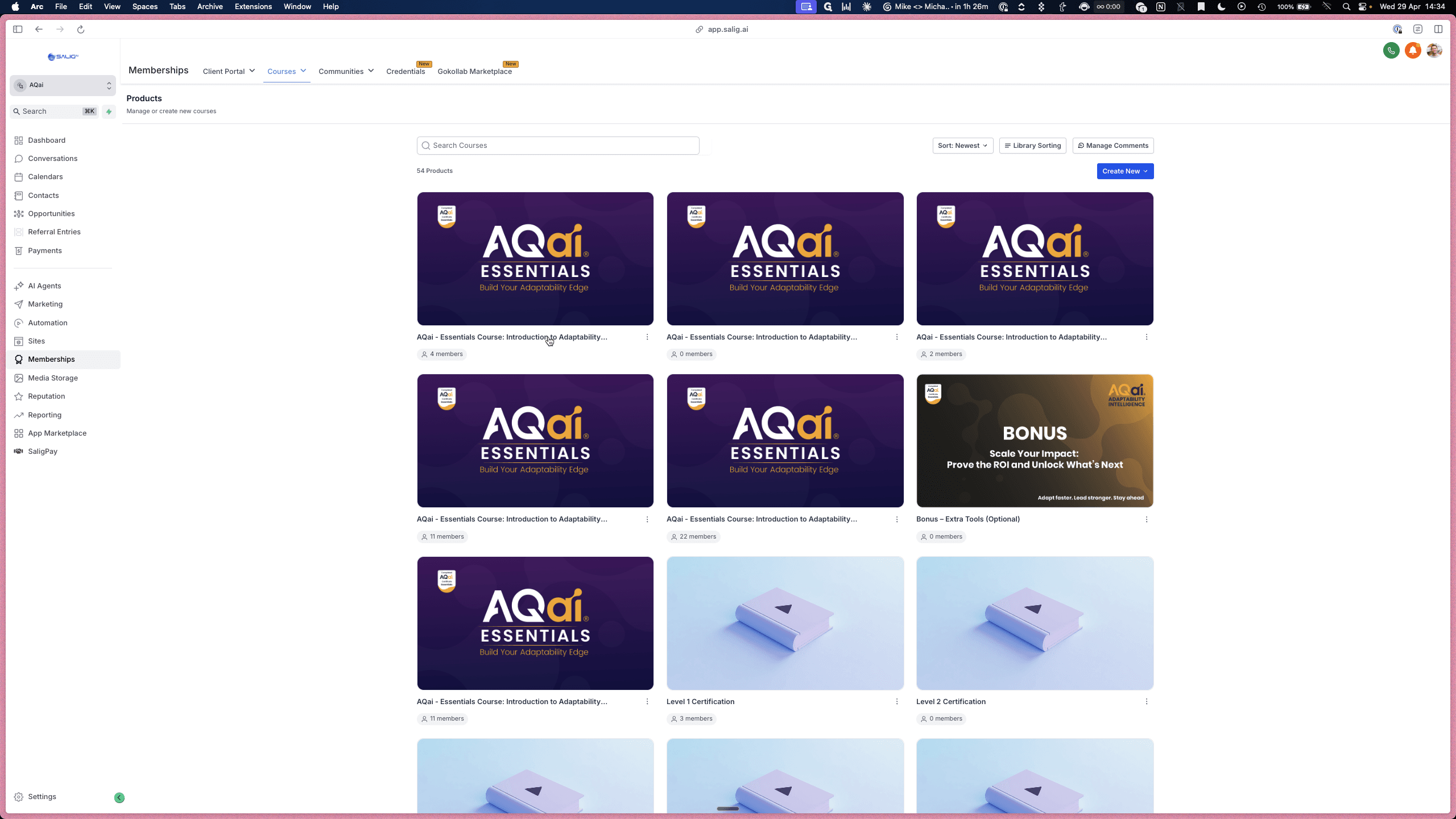Open the Level 2 Certification course title
This screenshot has width=1456, height=819.
(x=950, y=702)
